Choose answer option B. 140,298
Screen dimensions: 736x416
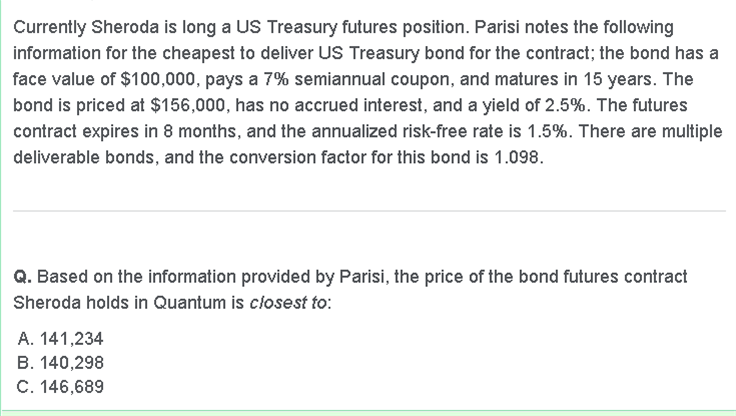(60, 363)
